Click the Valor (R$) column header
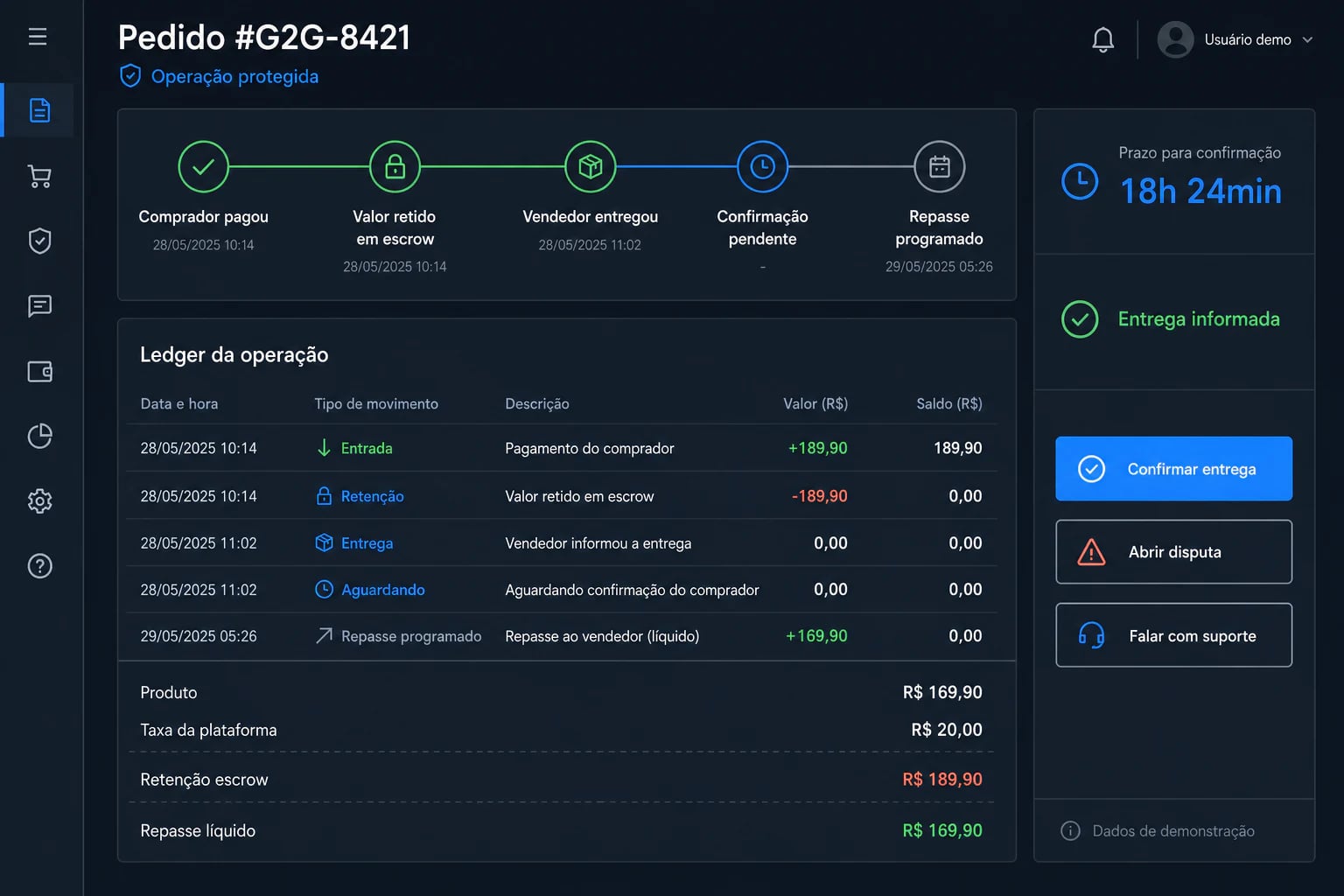 tap(815, 403)
